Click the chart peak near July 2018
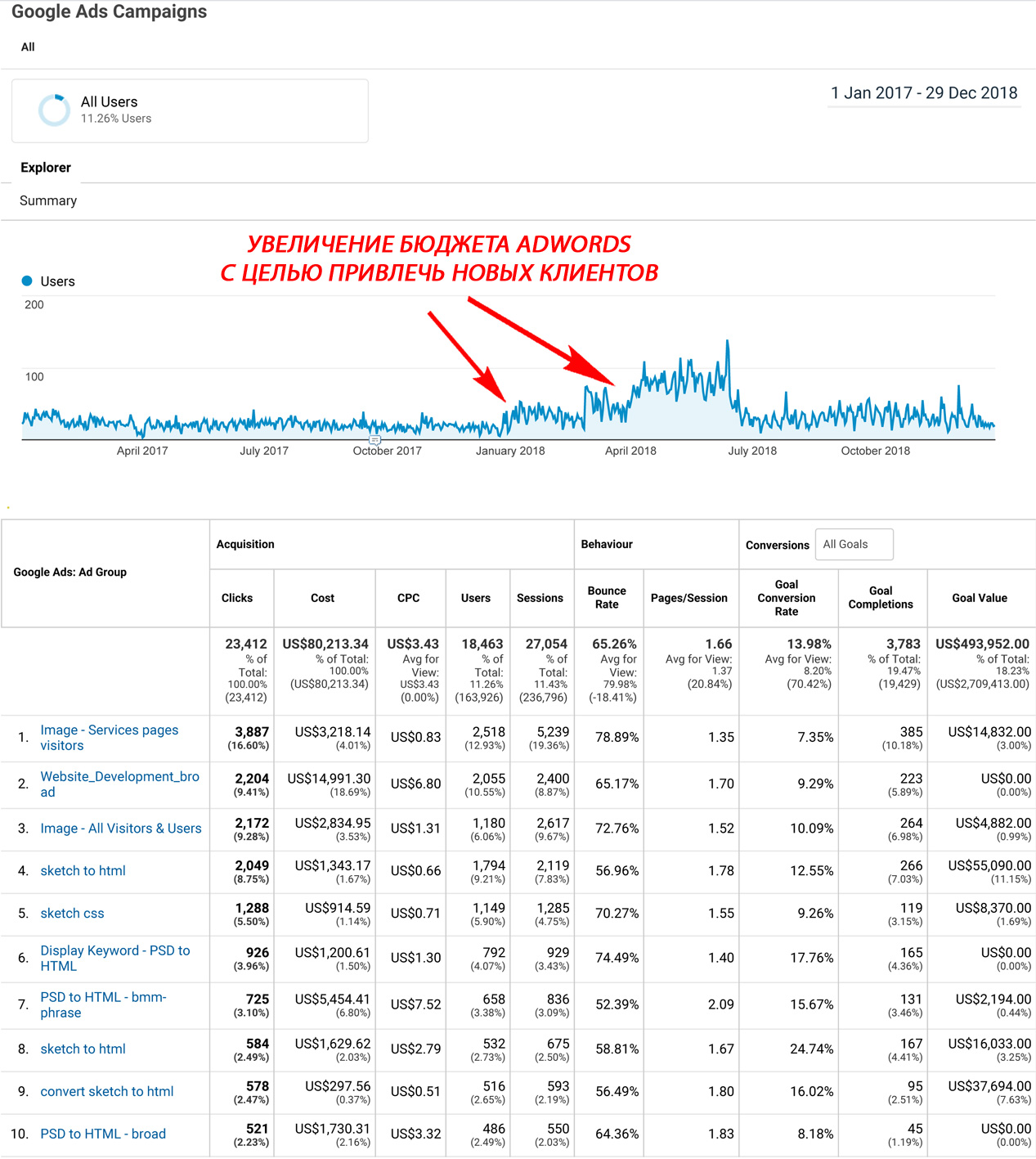1036x1159 pixels. 728,342
